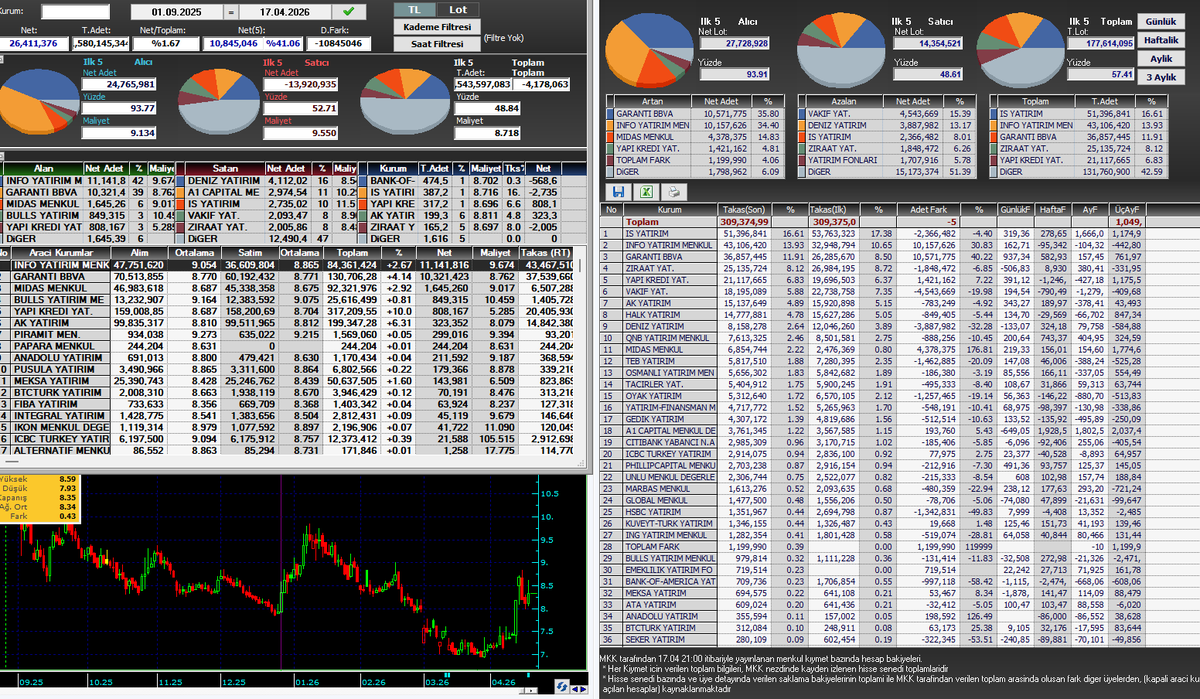Export the table with the Excel icon
The width and height of the screenshot is (1200, 699).
646,190
